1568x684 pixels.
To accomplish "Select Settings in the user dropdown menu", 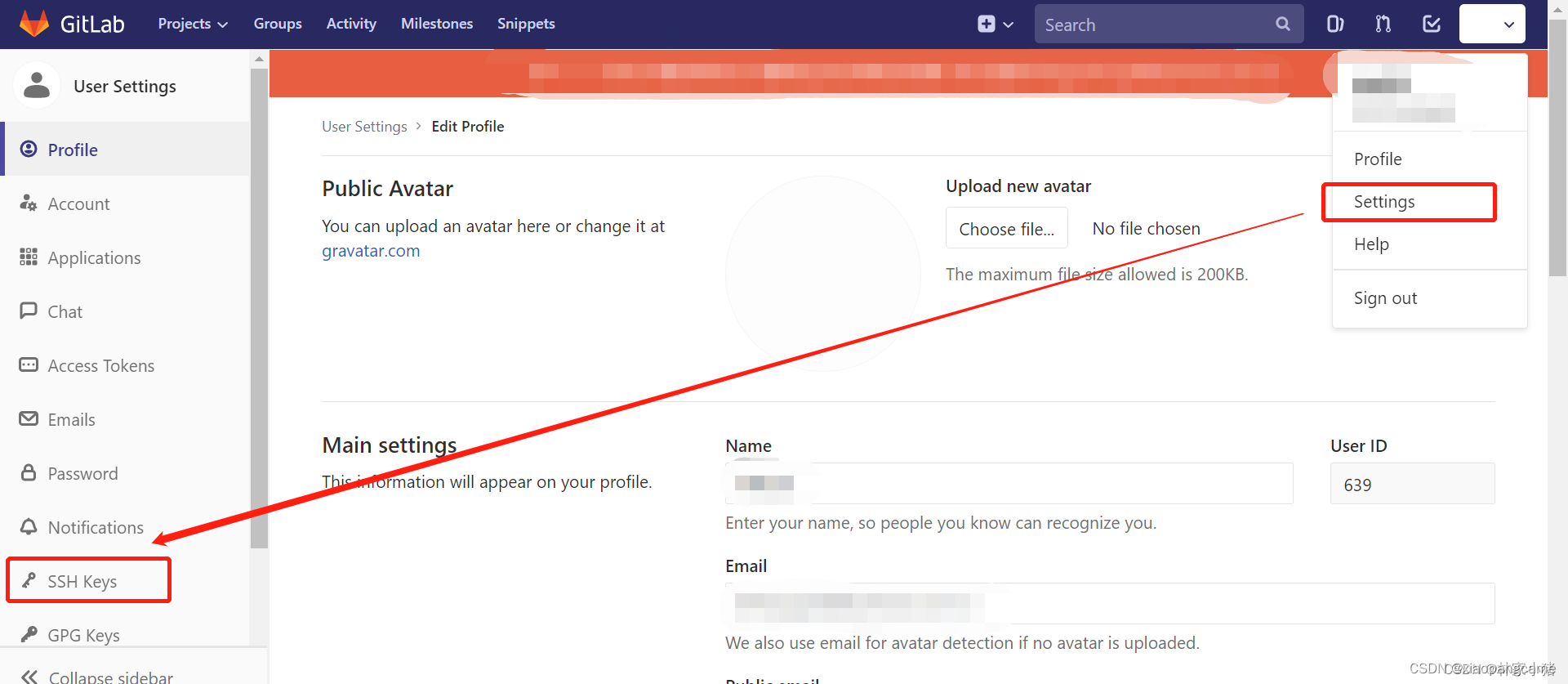I will [1429, 202].
